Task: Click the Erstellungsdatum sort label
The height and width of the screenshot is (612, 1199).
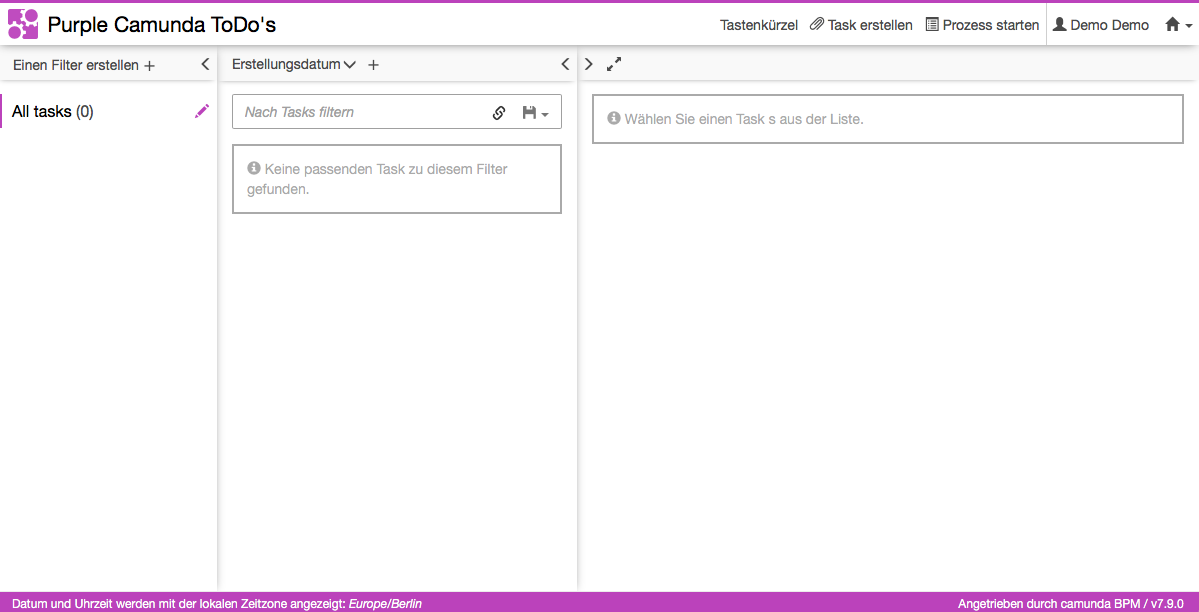Action: pyautogui.click(x=287, y=65)
